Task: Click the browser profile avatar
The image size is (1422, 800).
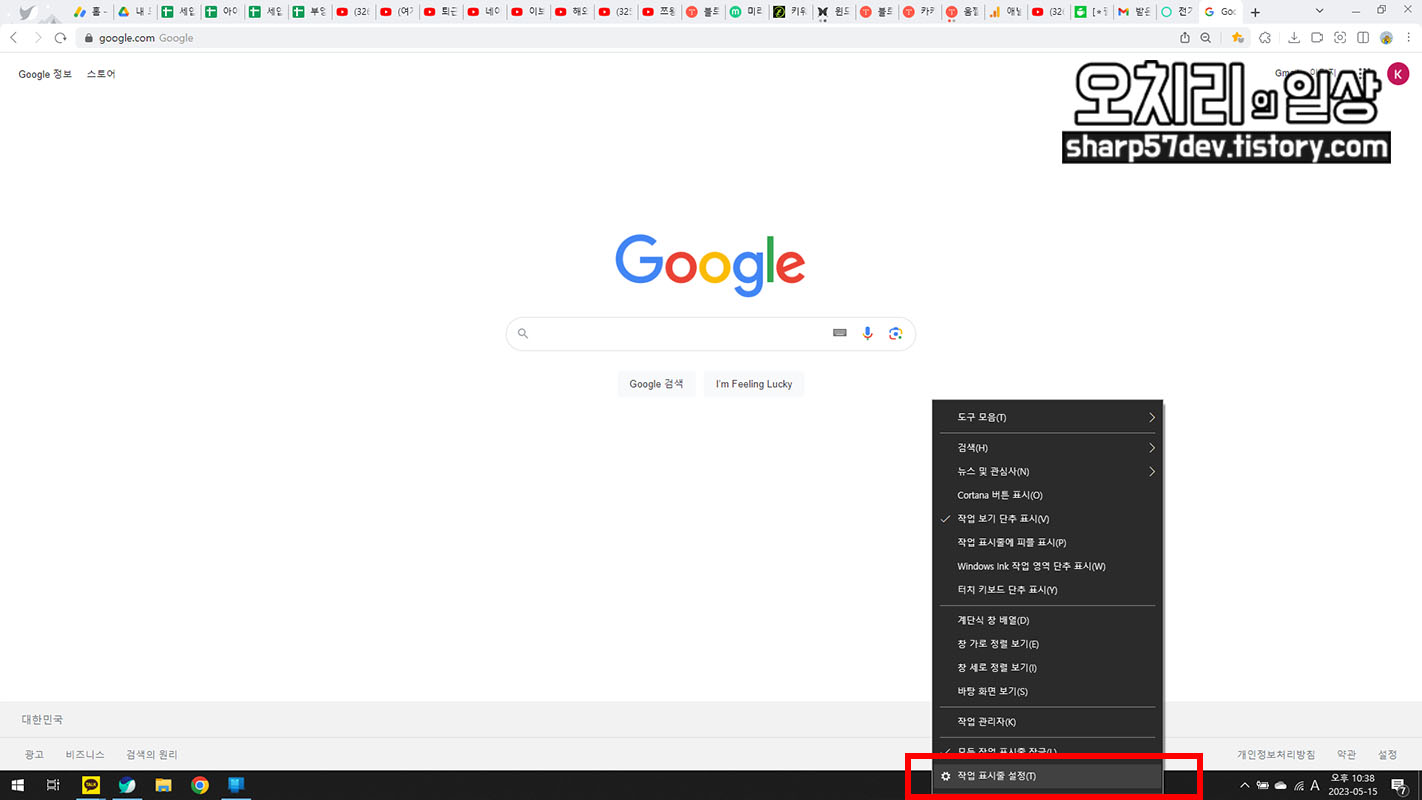Action: coord(1386,38)
